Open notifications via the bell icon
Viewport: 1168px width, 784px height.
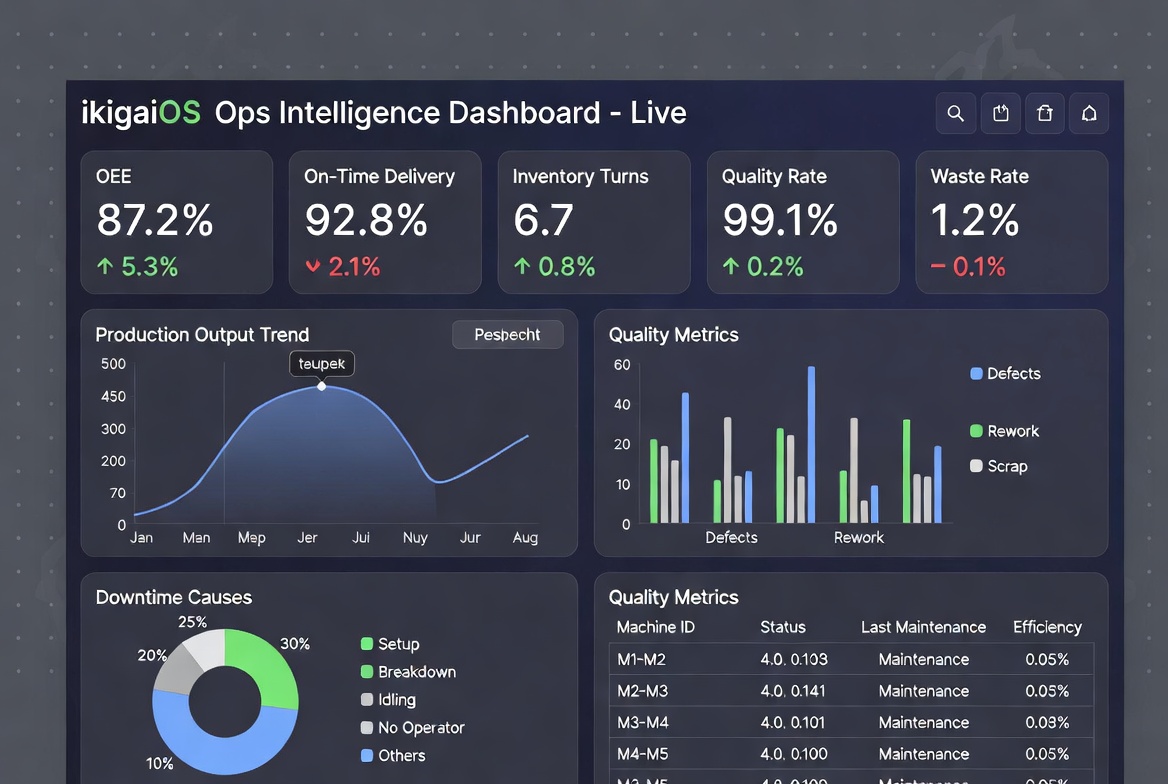point(1089,113)
